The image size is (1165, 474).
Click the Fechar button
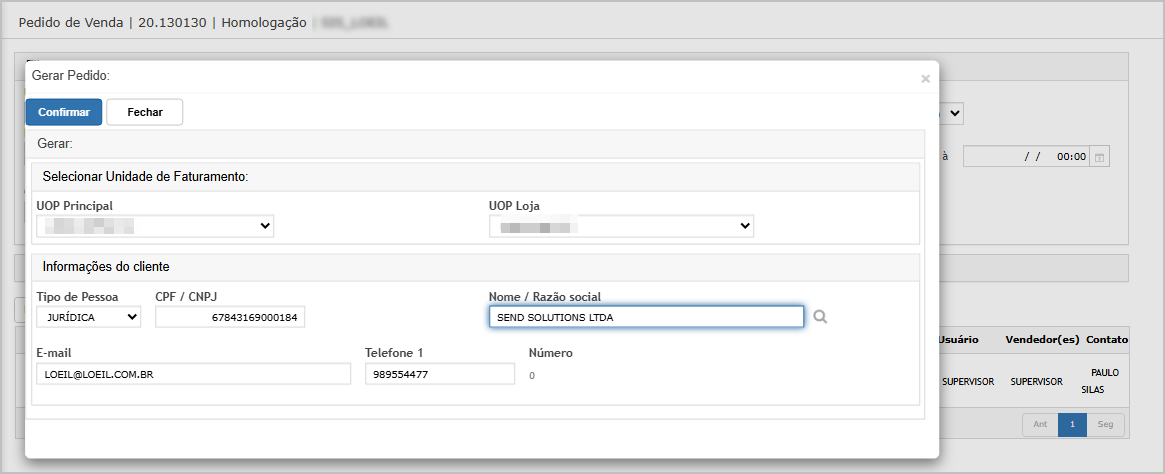coord(144,112)
